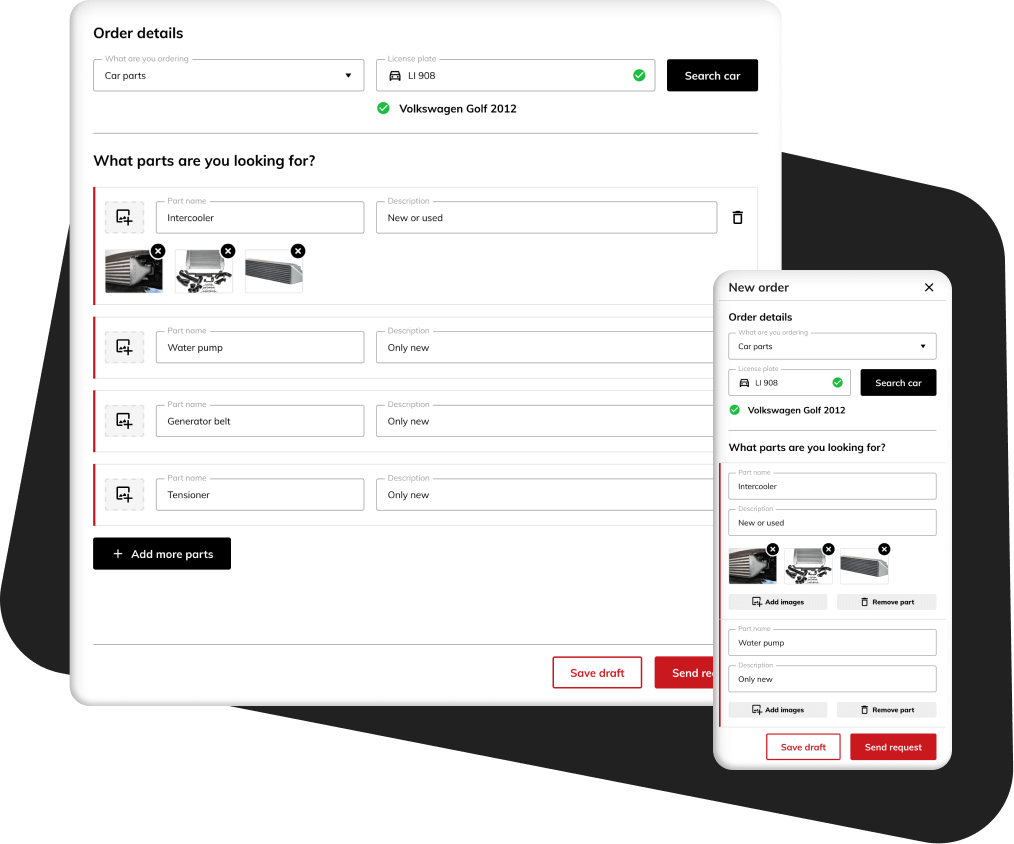Send request from the mobile panel
Image resolution: width=1014 pixels, height=844 pixels.
(893, 747)
